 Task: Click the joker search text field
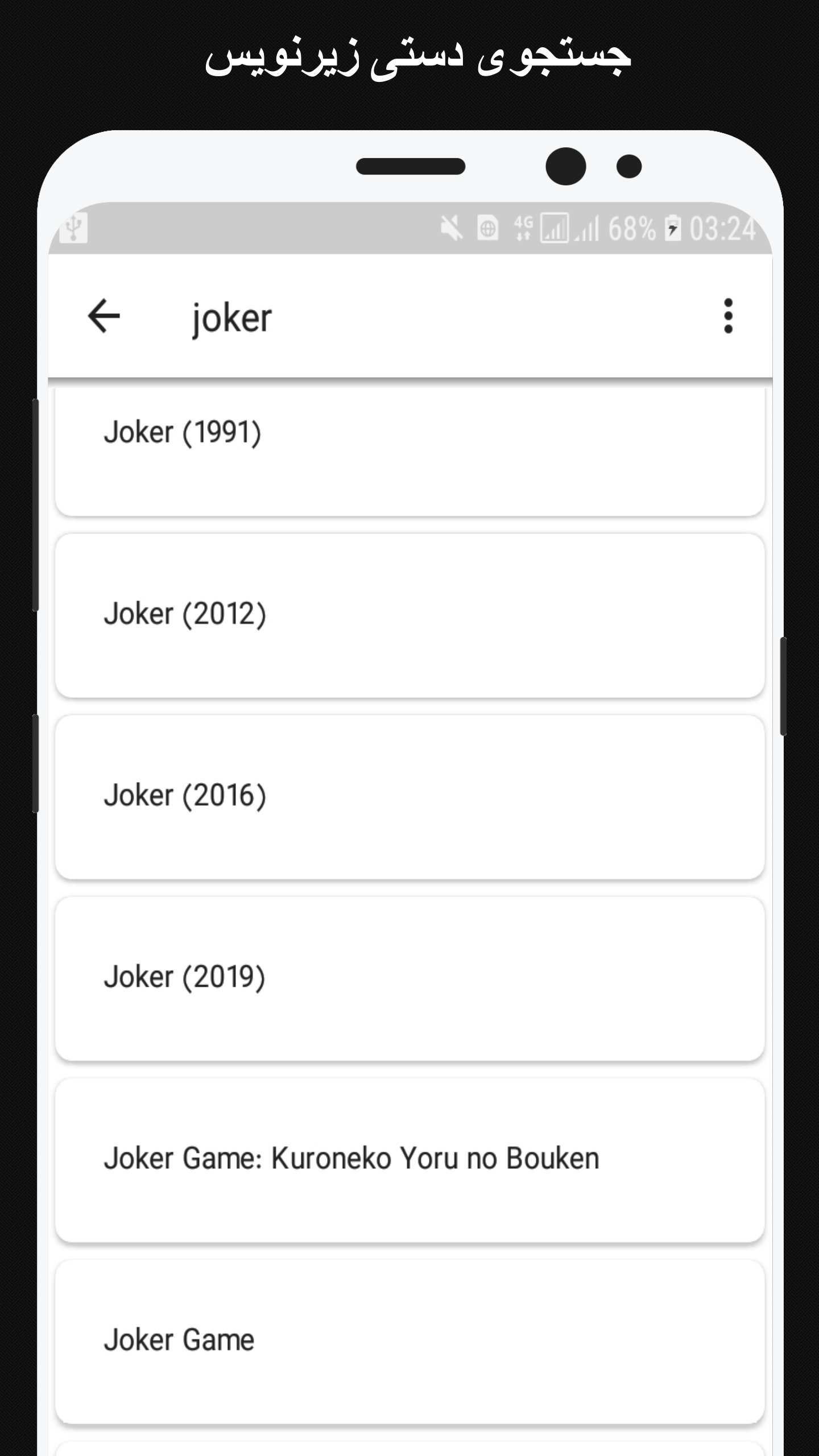click(432, 317)
